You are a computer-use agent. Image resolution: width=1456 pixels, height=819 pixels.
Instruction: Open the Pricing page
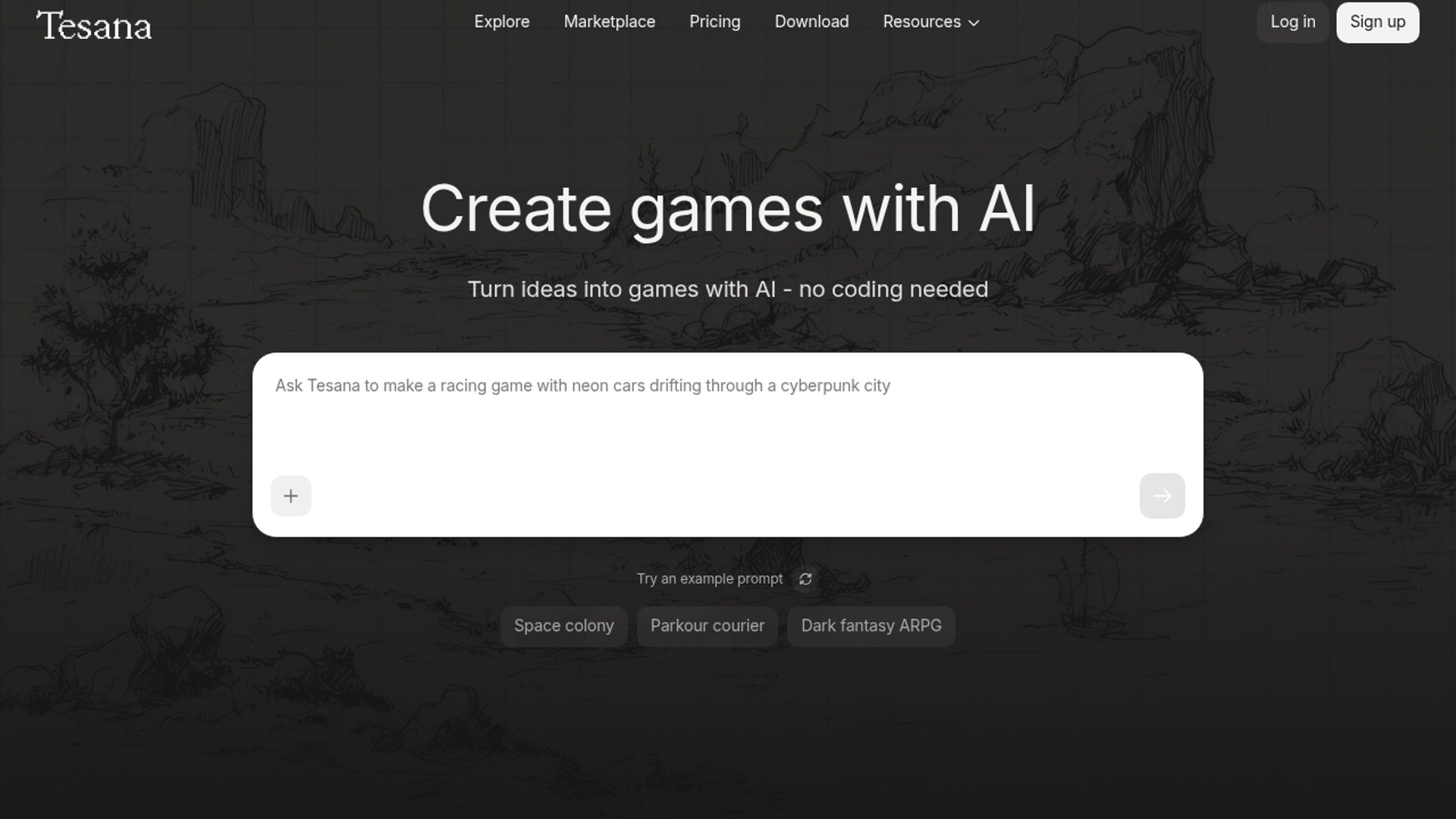click(x=714, y=22)
